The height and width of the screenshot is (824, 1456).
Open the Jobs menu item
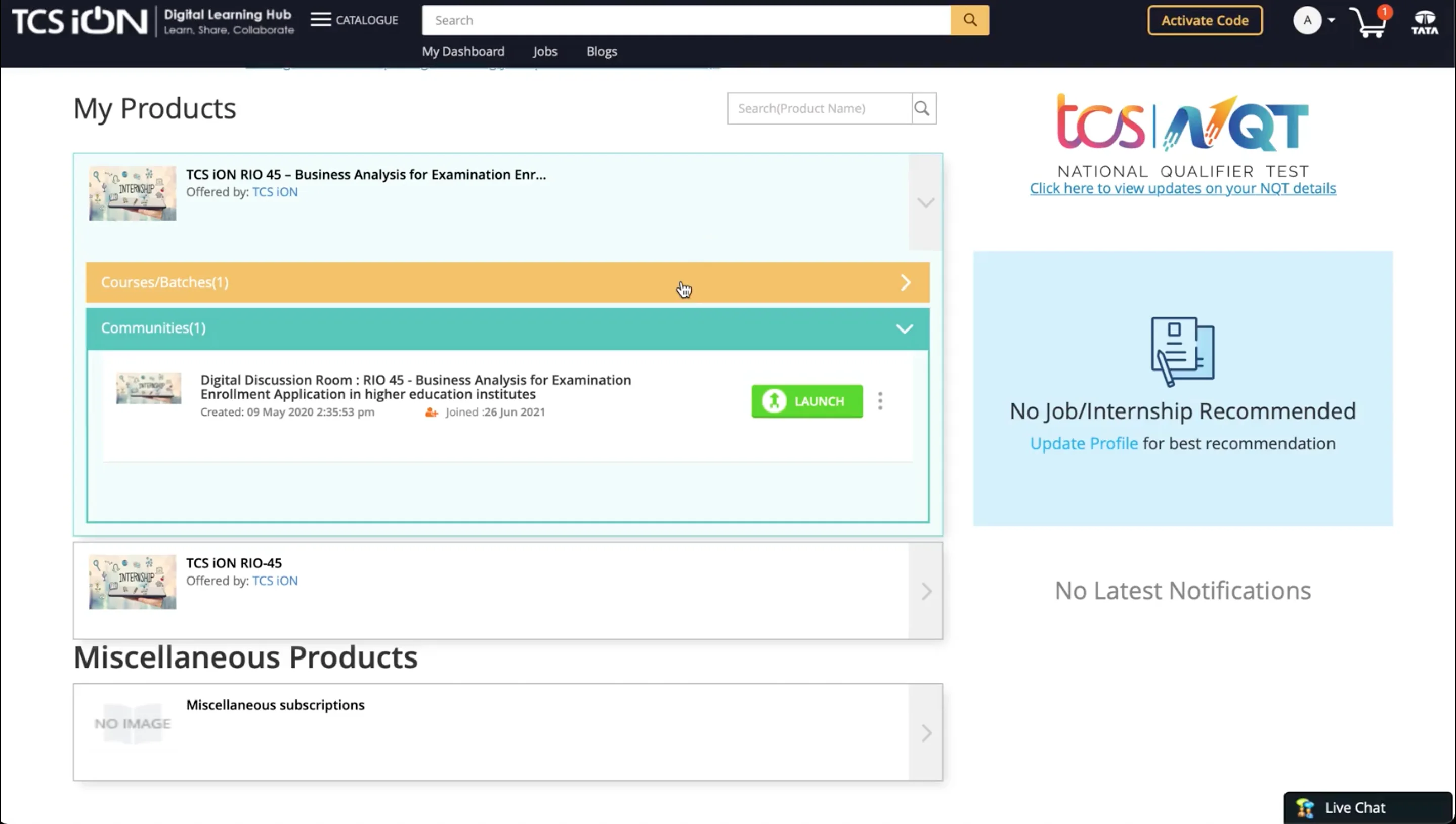(545, 52)
